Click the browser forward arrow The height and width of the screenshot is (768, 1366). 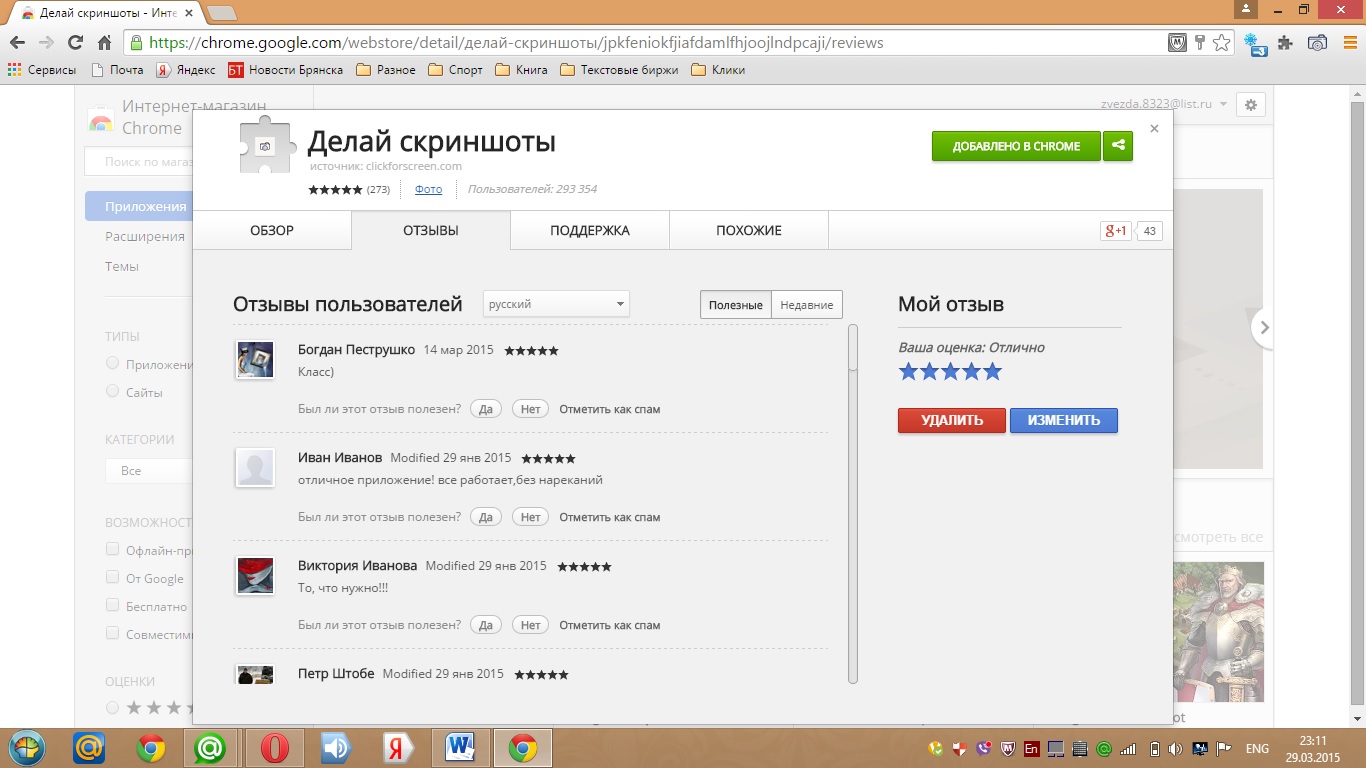pos(46,43)
